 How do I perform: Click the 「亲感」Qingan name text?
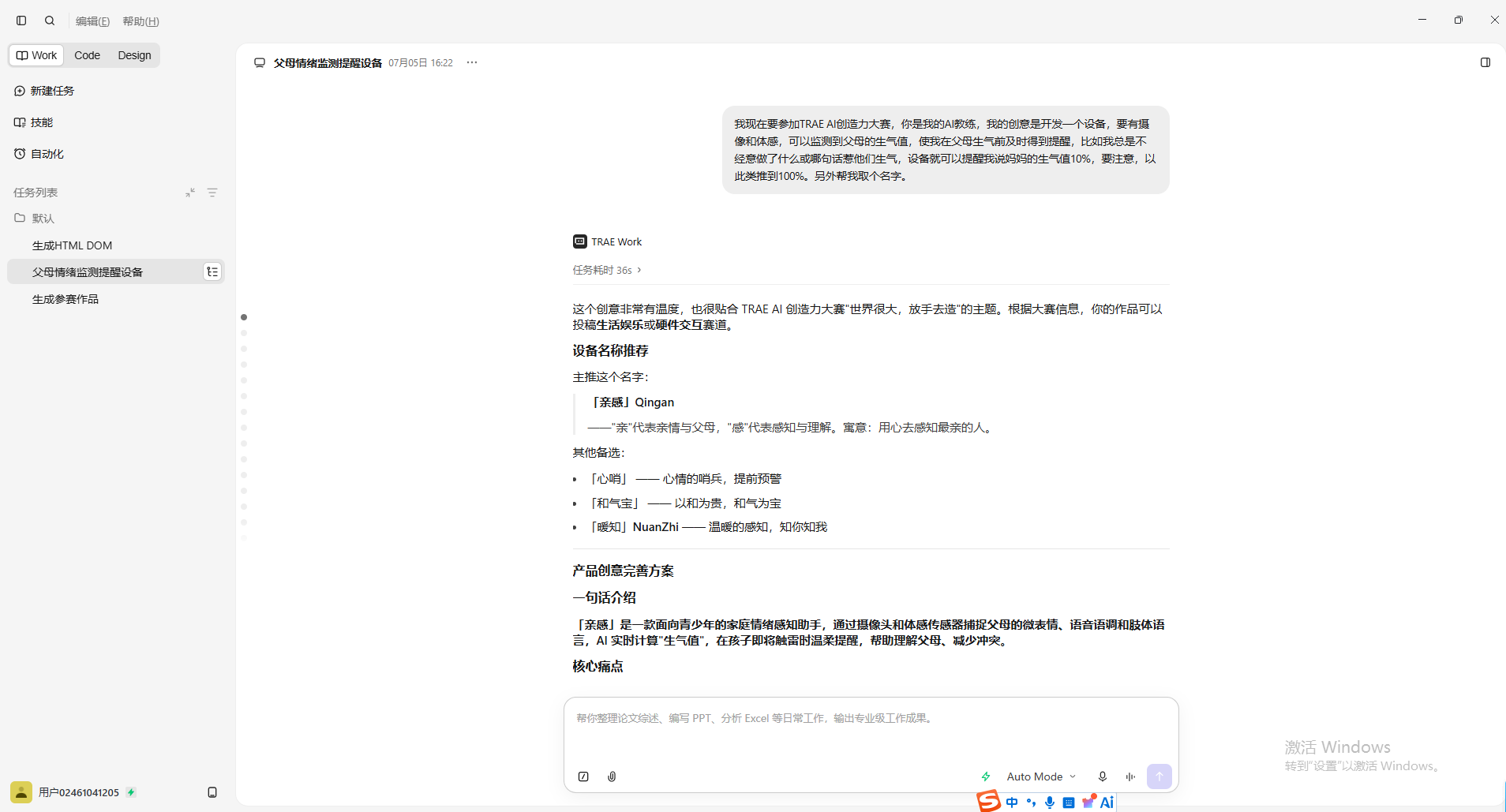coord(631,402)
